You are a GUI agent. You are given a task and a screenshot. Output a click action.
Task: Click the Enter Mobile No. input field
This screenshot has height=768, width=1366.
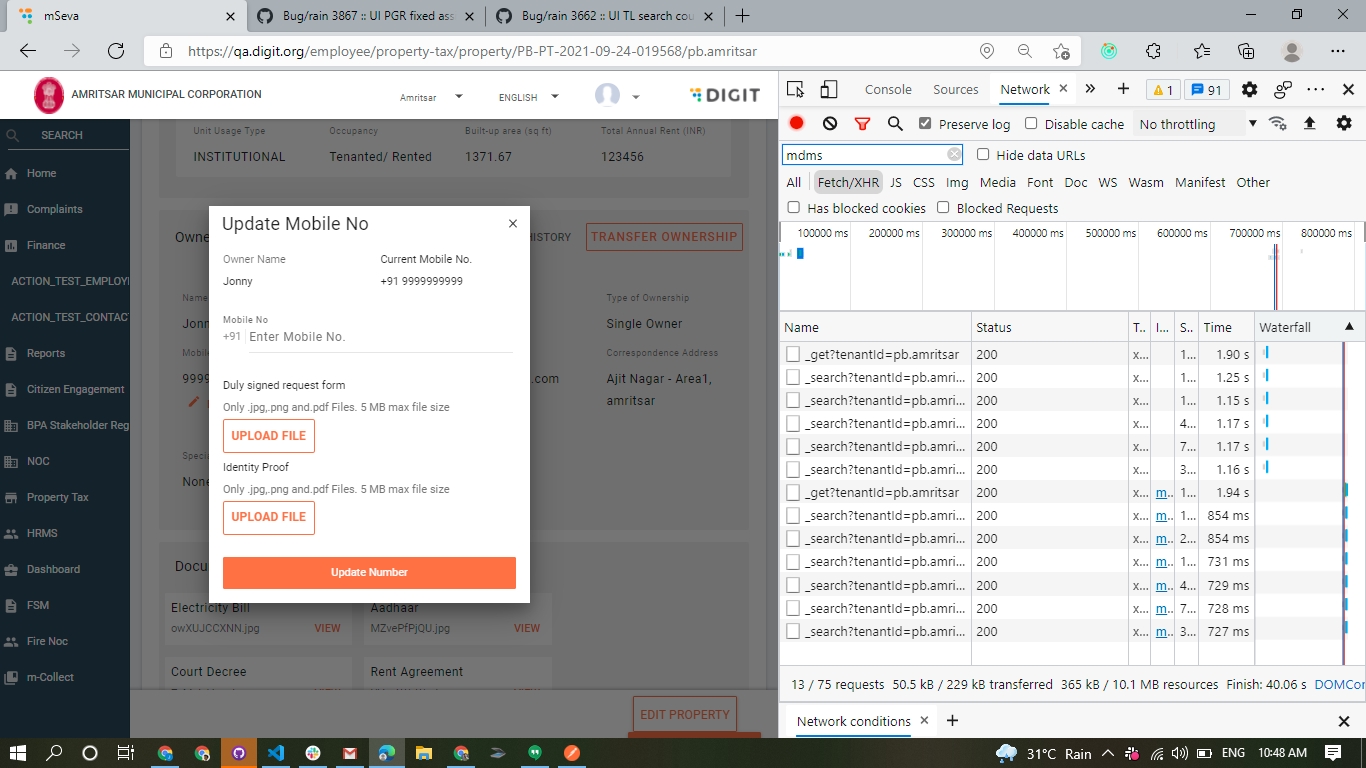point(380,337)
